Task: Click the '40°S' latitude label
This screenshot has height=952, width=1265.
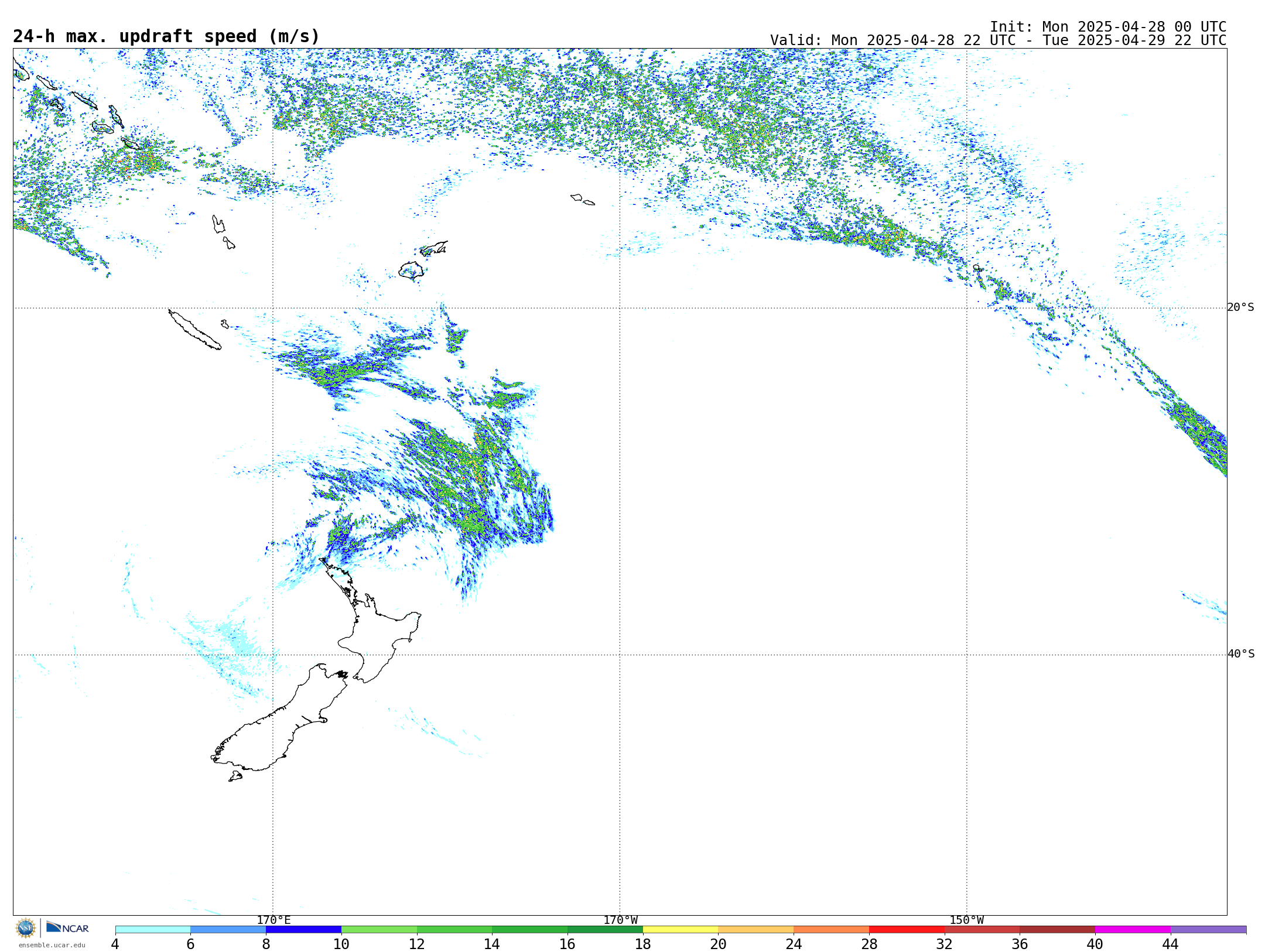Action: click(x=1241, y=654)
